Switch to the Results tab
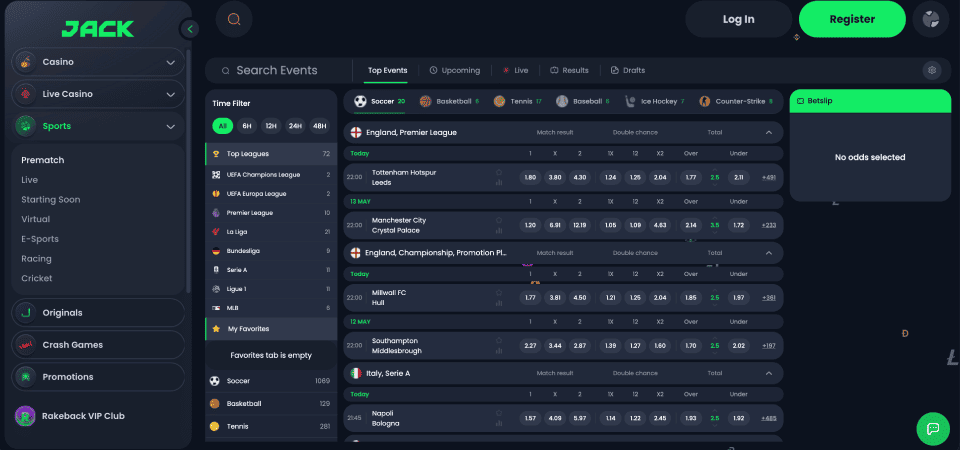This screenshot has width=960, height=450. click(x=569, y=70)
